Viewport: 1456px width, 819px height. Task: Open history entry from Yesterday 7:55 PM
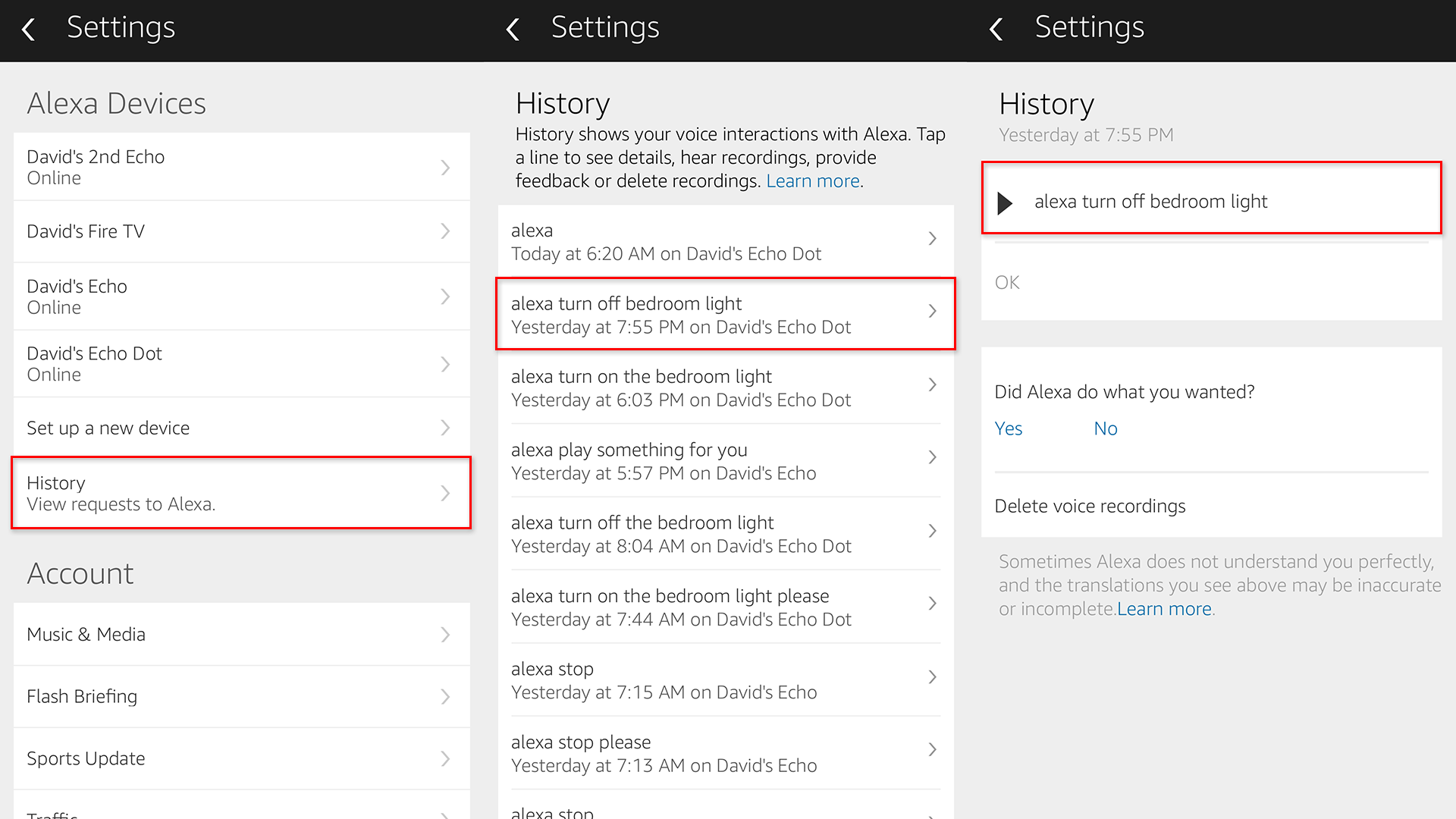click(726, 314)
